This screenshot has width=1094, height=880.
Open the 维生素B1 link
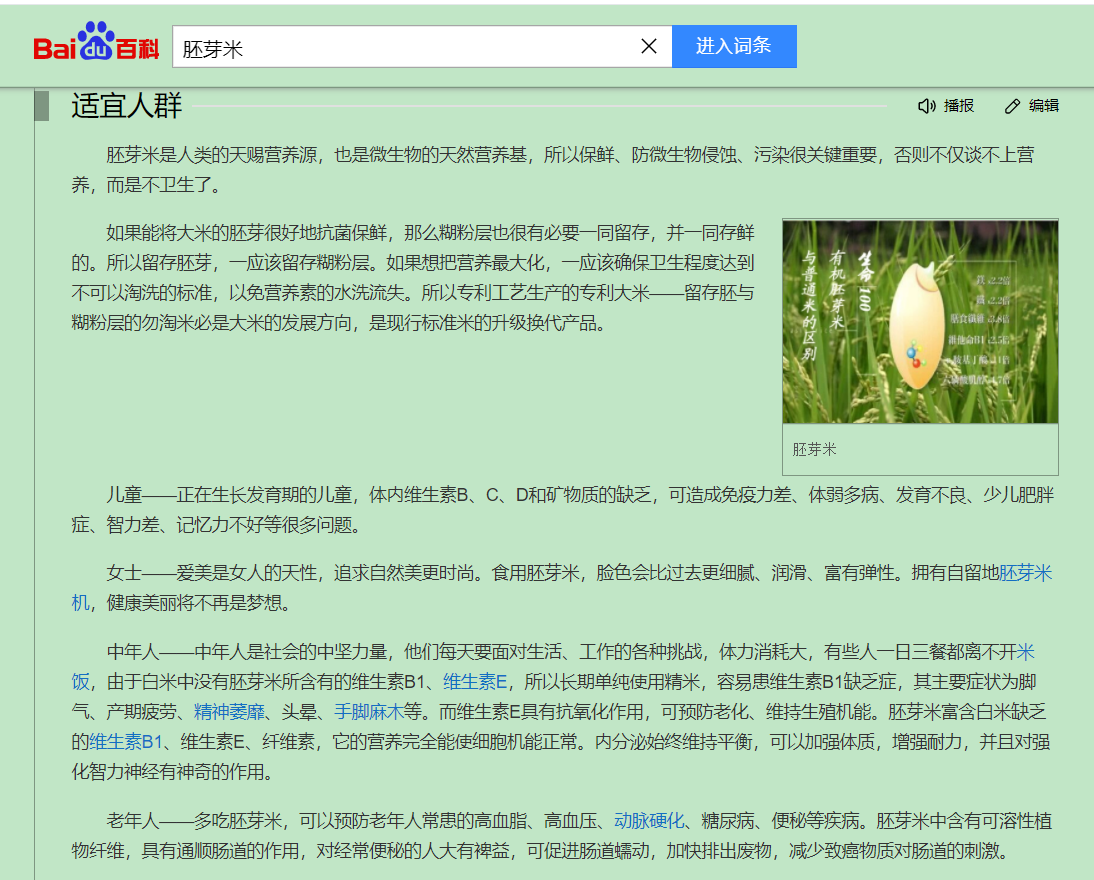point(125,742)
